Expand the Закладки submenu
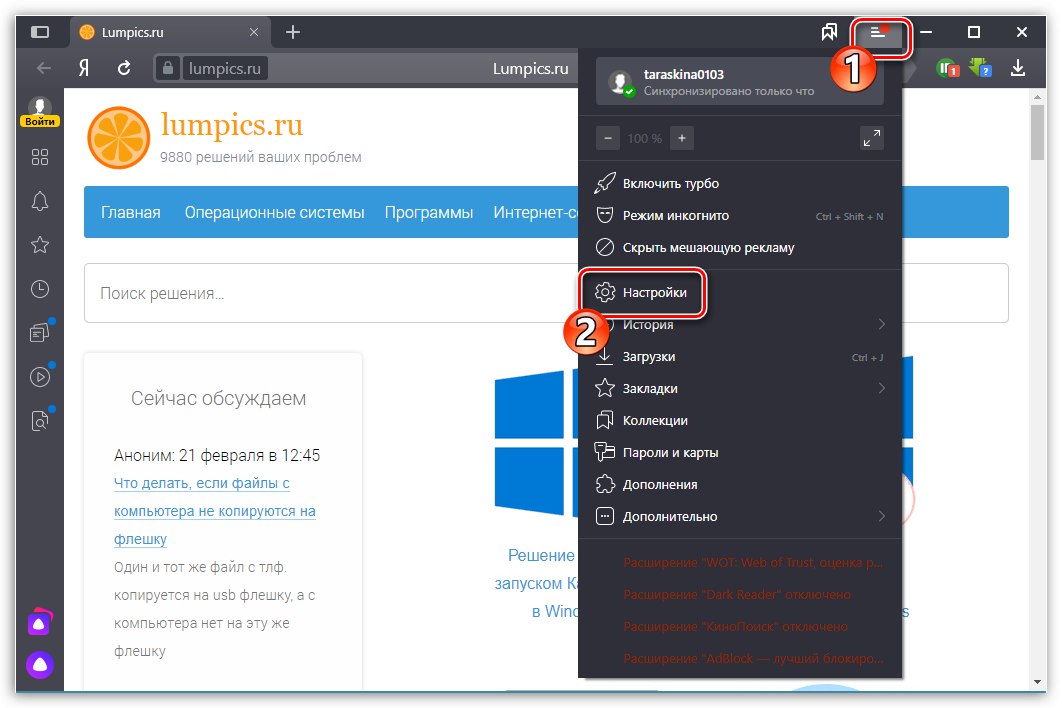This screenshot has height=708, width=1062. click(x=740, y=388)
